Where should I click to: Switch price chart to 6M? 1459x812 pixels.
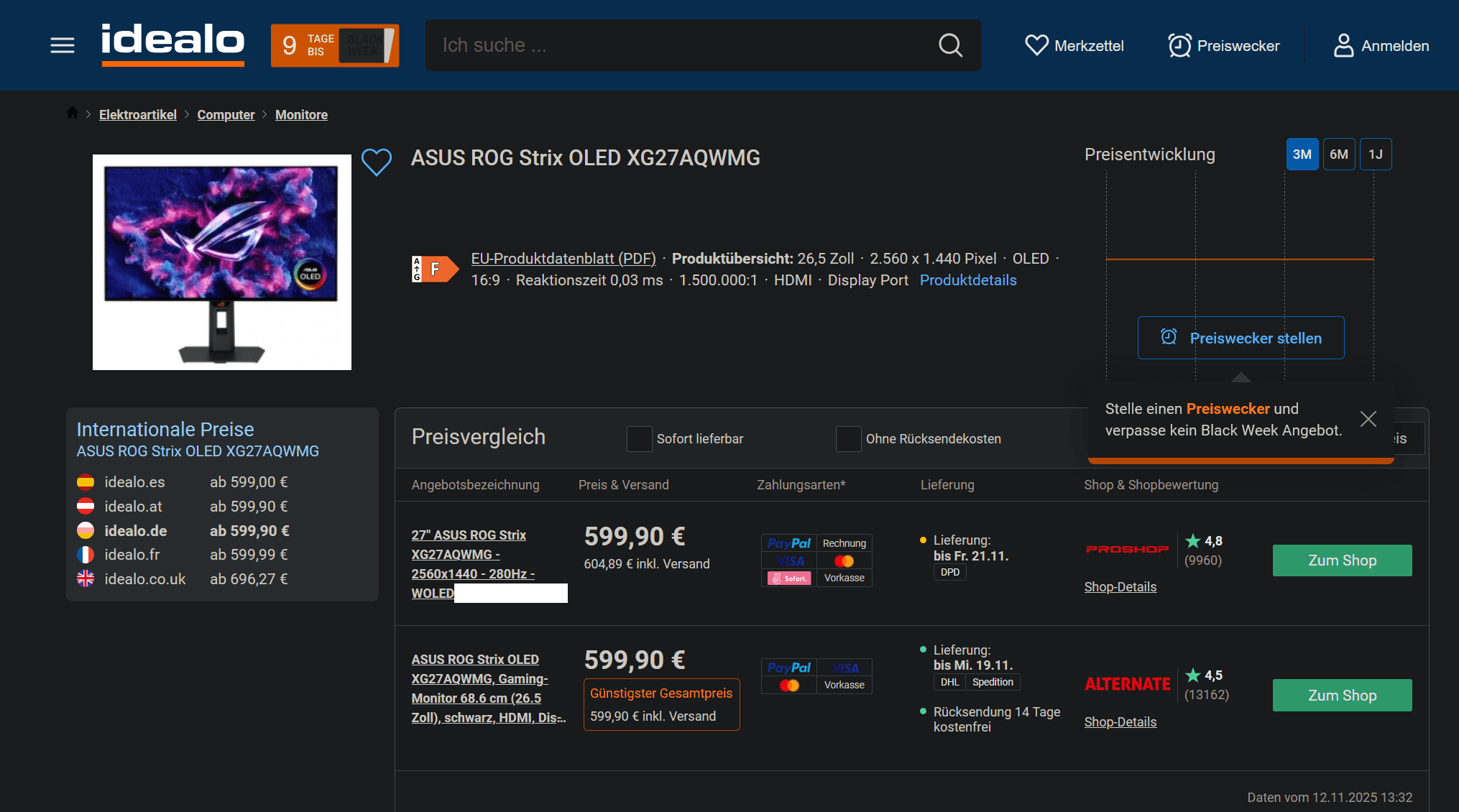click(1339, 154)
